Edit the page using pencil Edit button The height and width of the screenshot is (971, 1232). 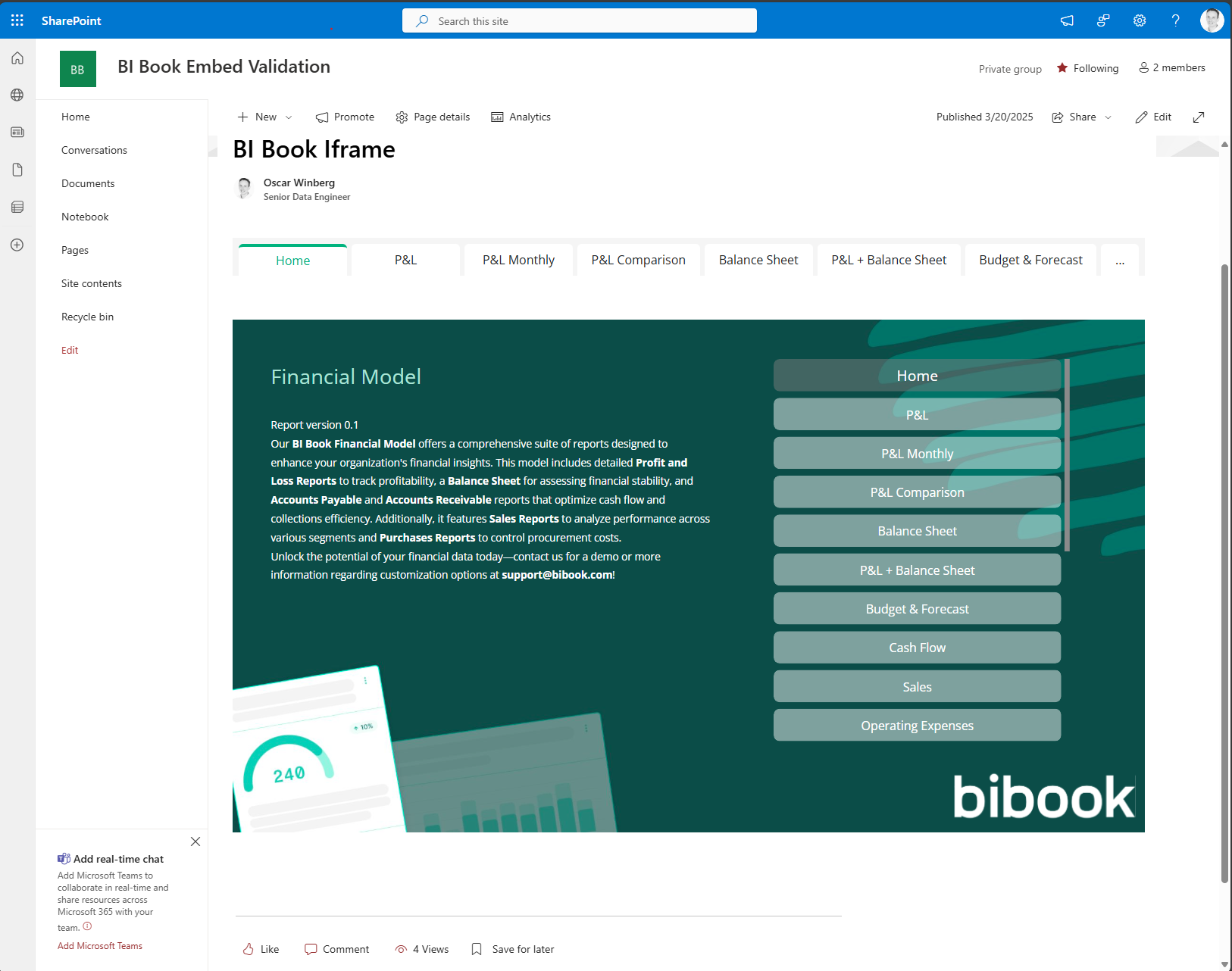1153,117
